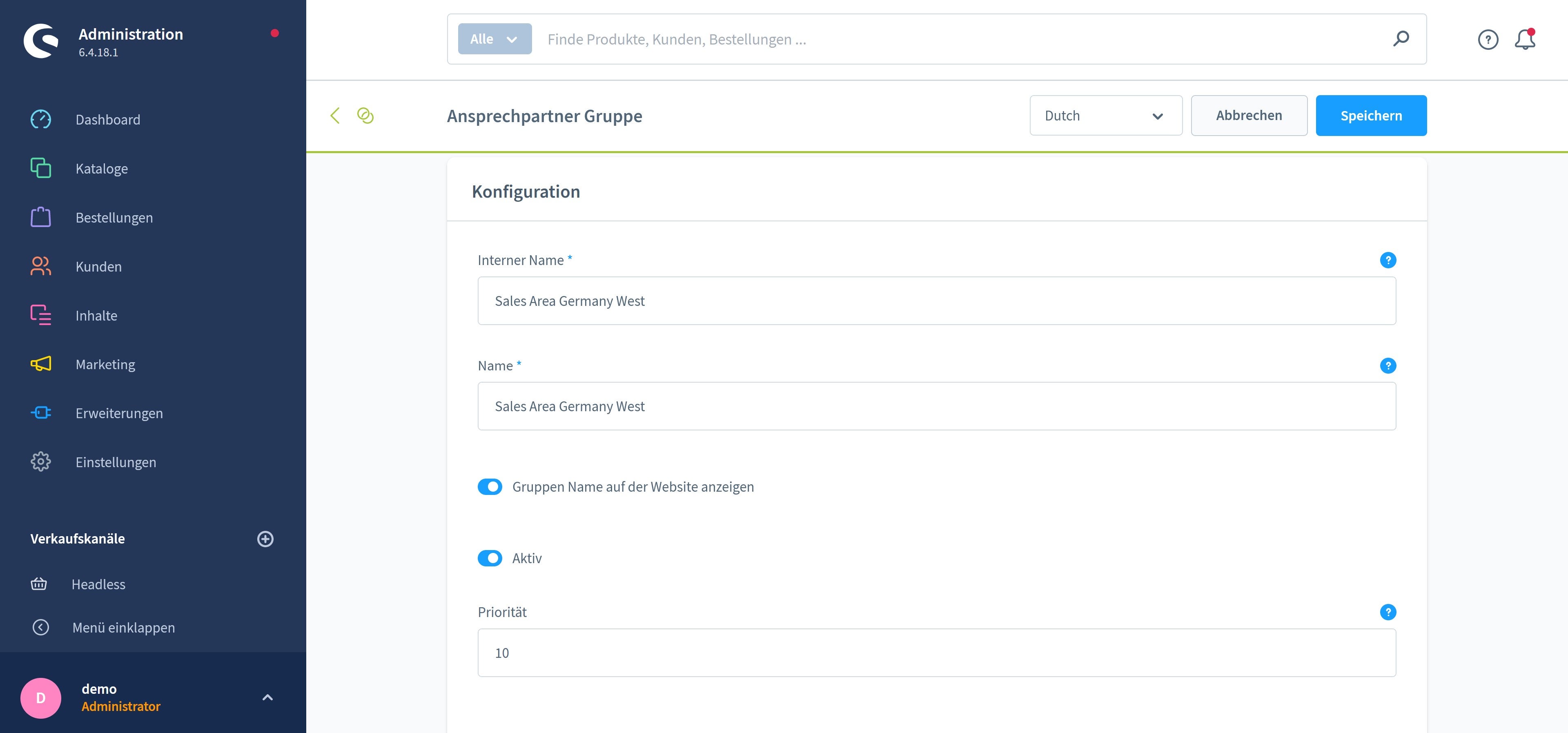Expand the demo user menu chevron
Image resolution: width=1568 pixels, height=733 pixels.
coord(267,698)
